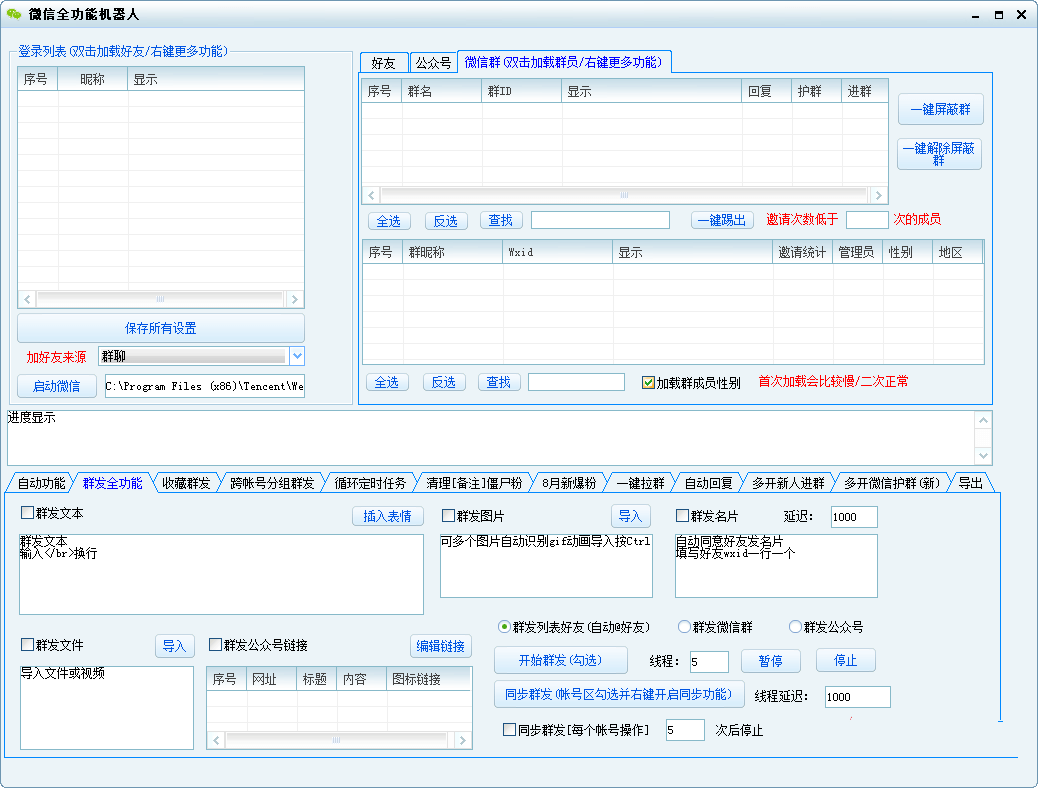The height and width of the screenshot is (788, 1038).
Task: Click the 次后停止 count field
Action: pyautogui.click(x=685, y=730)
